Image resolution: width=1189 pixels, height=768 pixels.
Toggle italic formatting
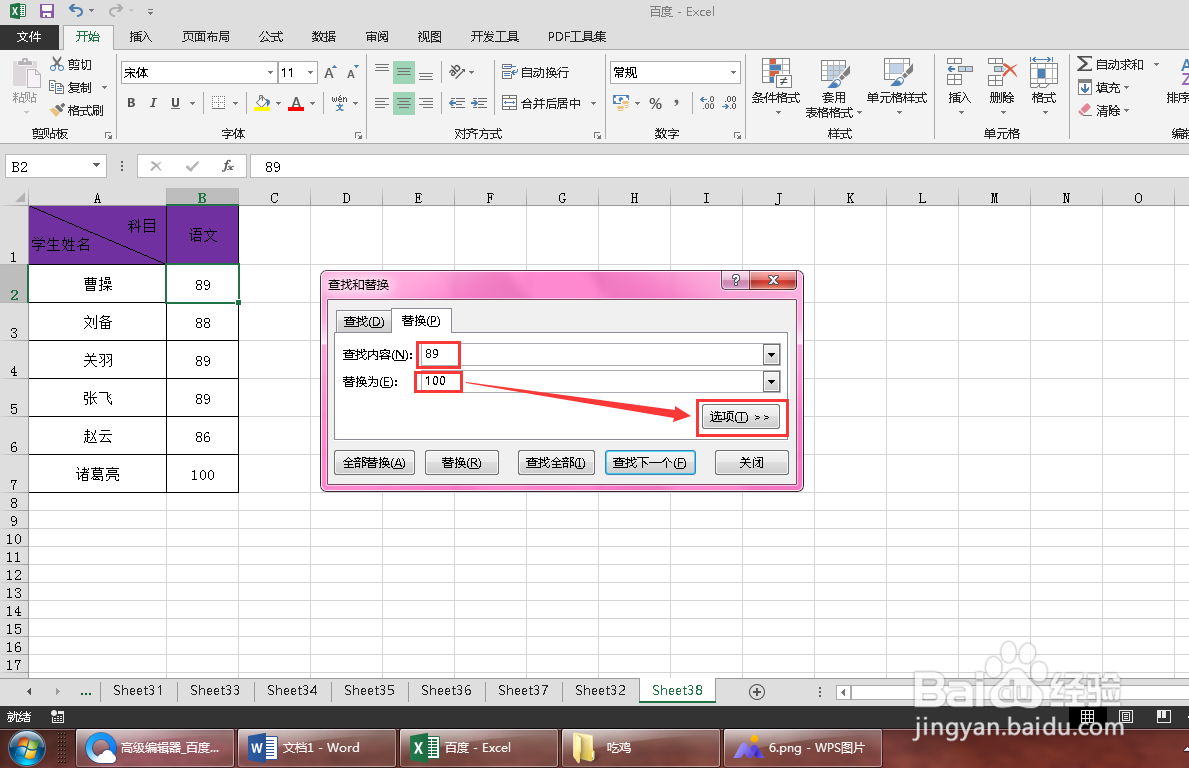152,102
